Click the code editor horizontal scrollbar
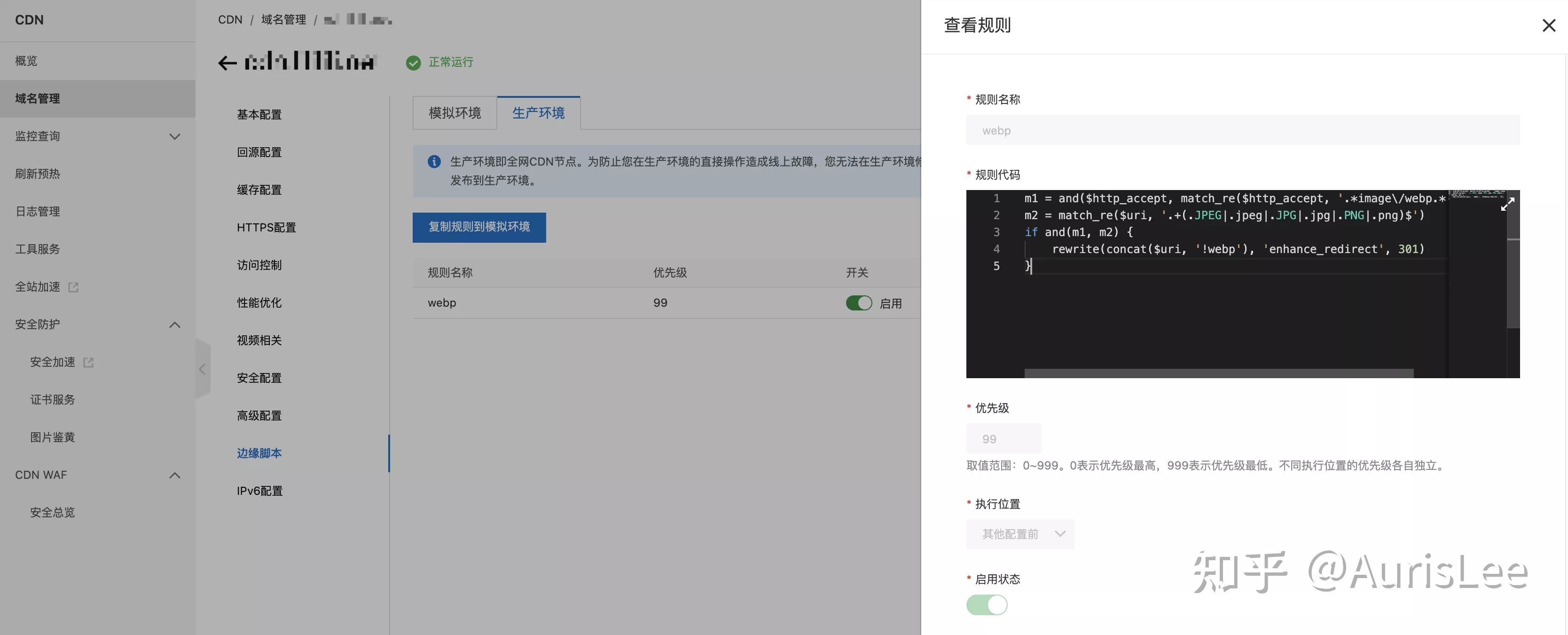Screen dimensions: 1568x635 click(x=1219, y=373)
